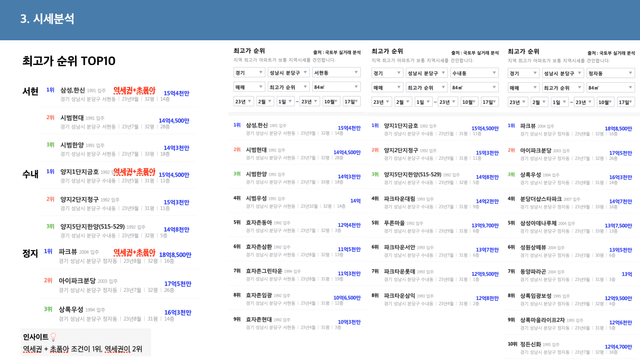Viewport: 640px width, 360px height.
Task: Select the 8위 파크타운삼익 listing
Action: [435, 299]
